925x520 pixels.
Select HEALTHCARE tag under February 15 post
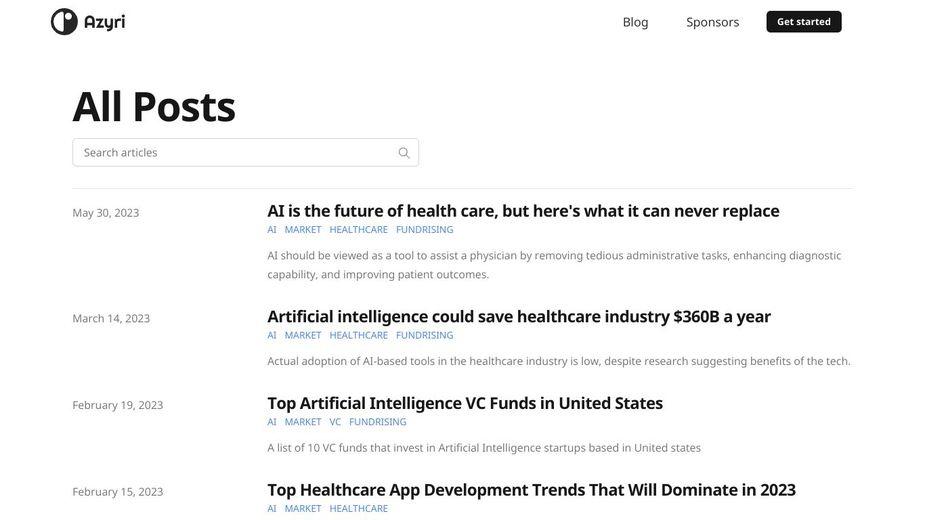coord(359,509)
